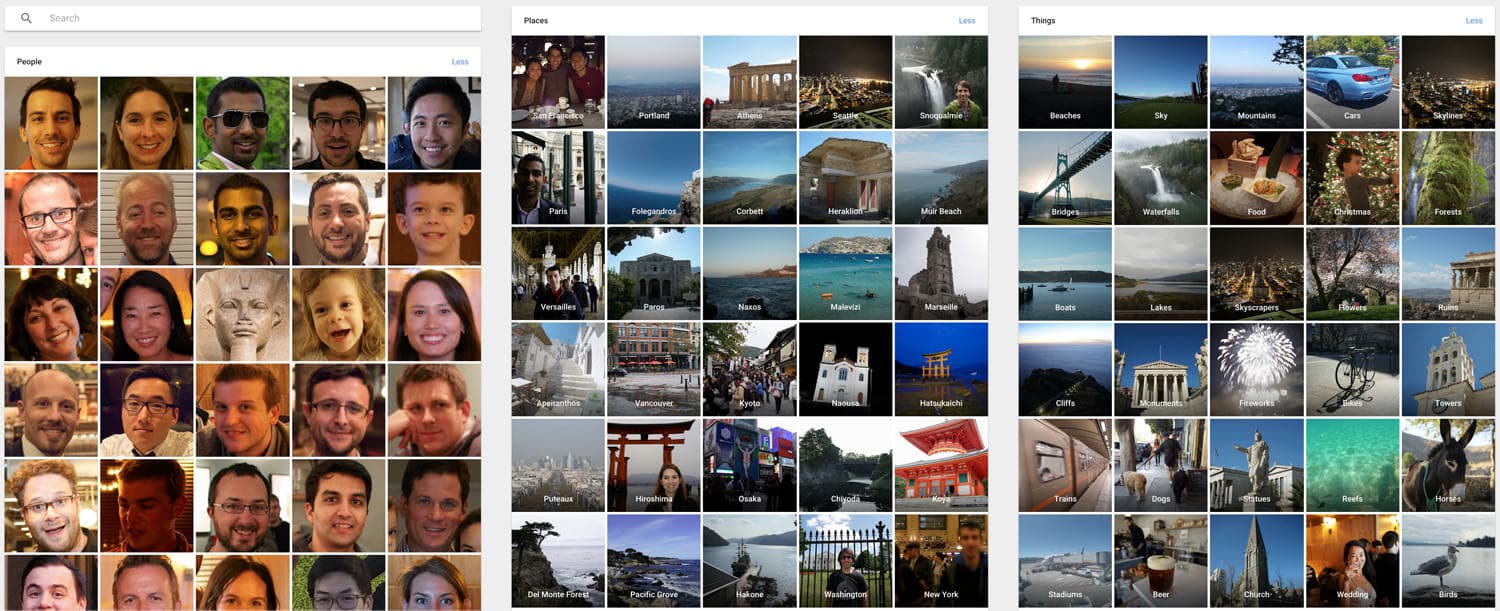The image size is (1500, 611).
Task: Click the search magnifier icon
Action: coord(26,18)
